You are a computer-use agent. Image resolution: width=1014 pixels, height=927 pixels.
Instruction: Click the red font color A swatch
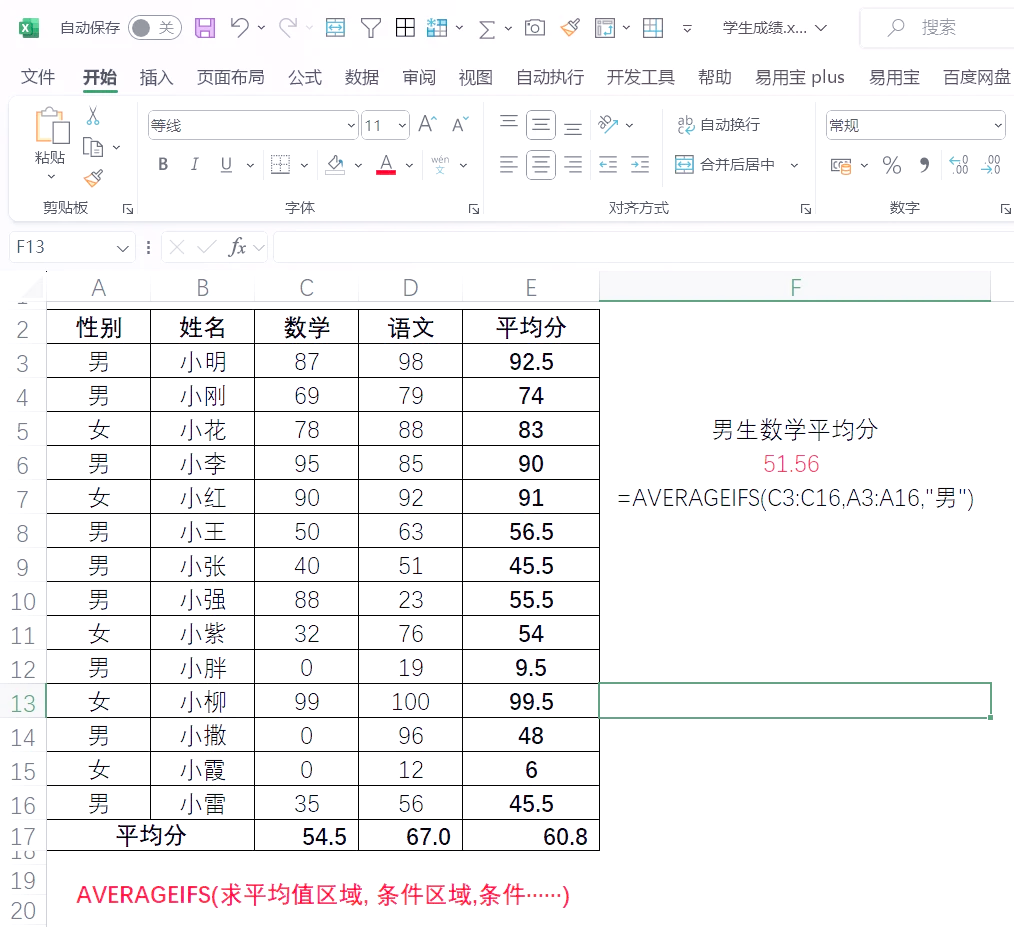386,164
